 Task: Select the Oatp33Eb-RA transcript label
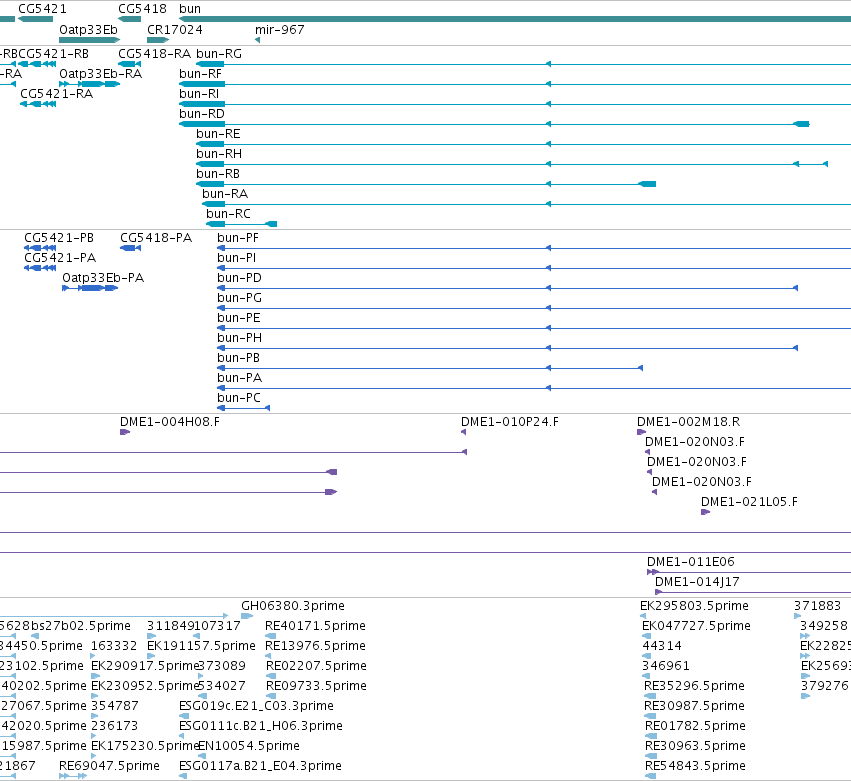click(100, 74)
